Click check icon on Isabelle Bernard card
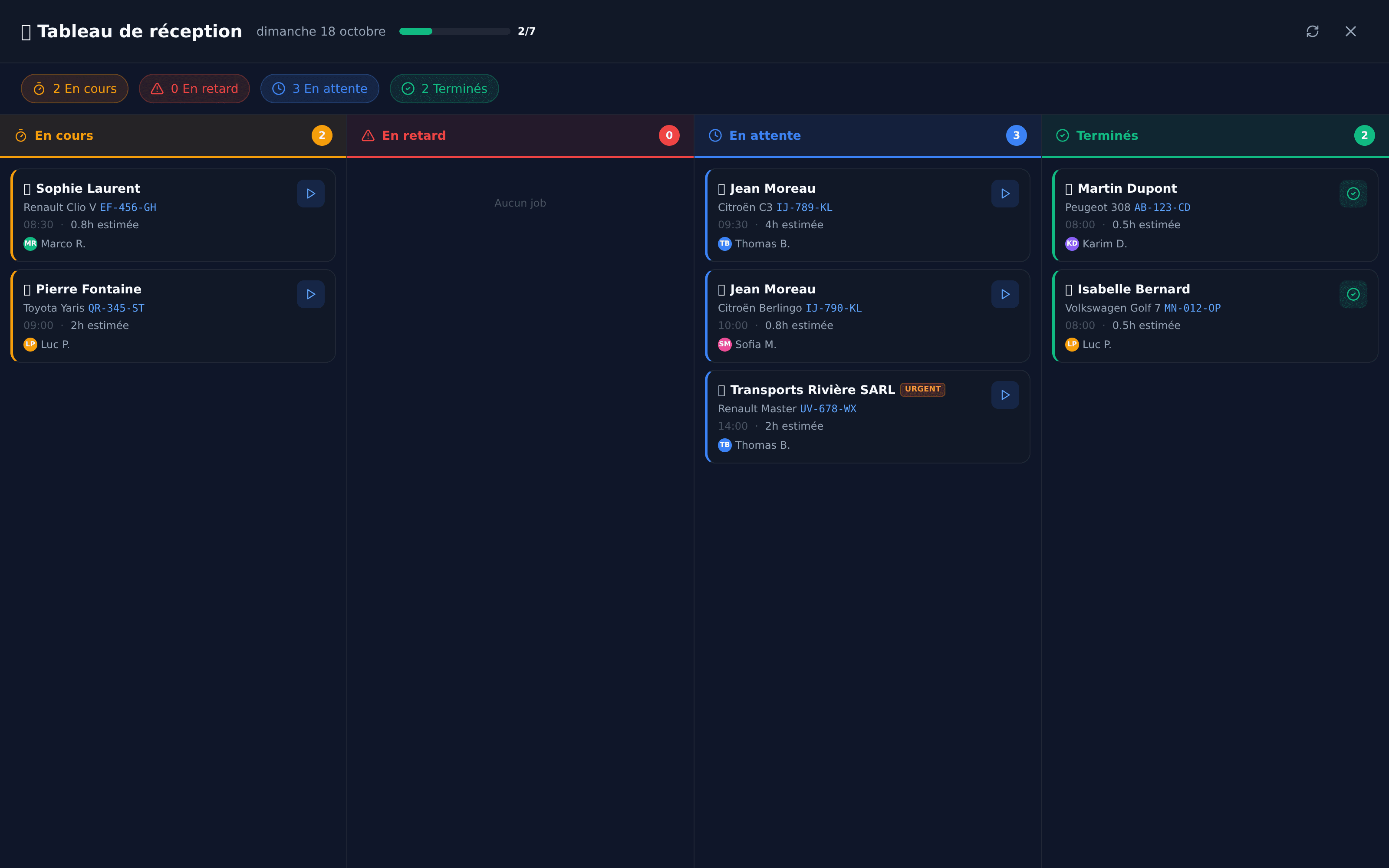Screen dimensions: 1389x868 point(1353,295)
